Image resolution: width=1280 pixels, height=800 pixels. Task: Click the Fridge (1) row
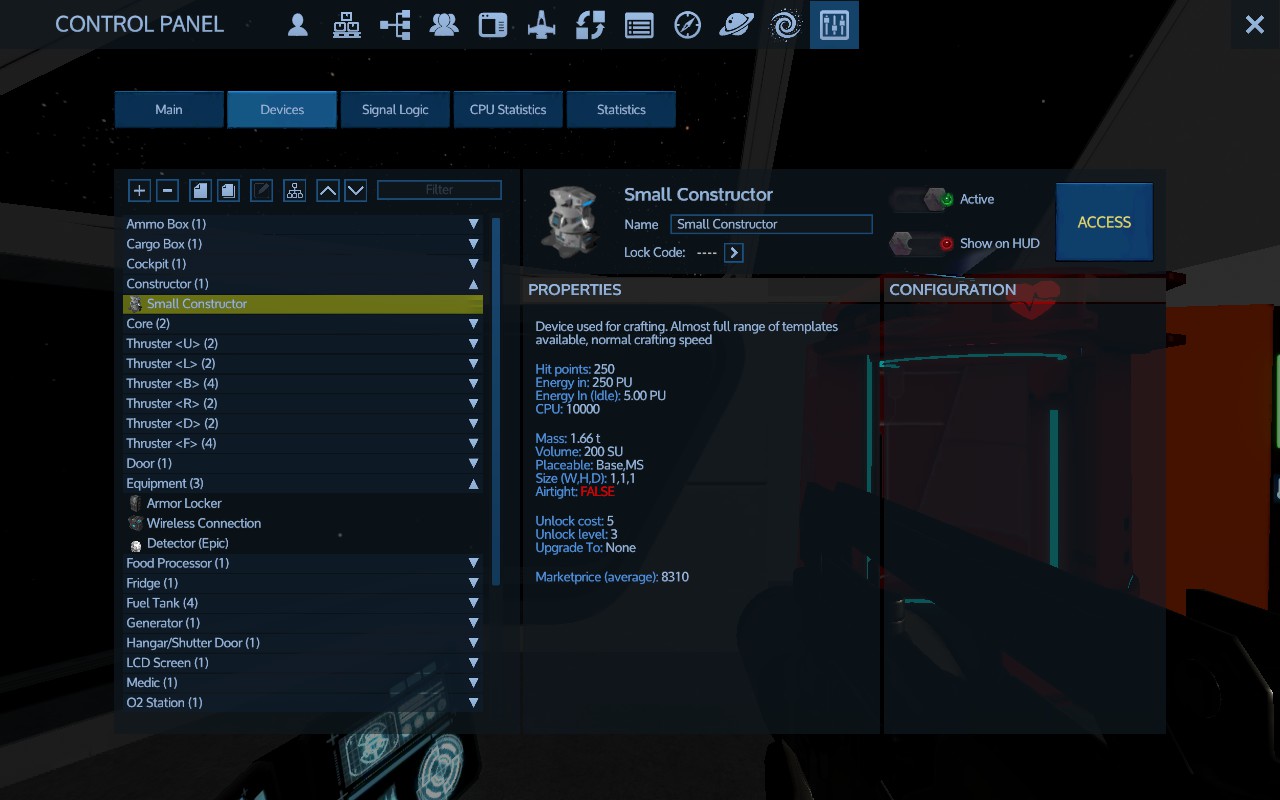click(303, 583)
